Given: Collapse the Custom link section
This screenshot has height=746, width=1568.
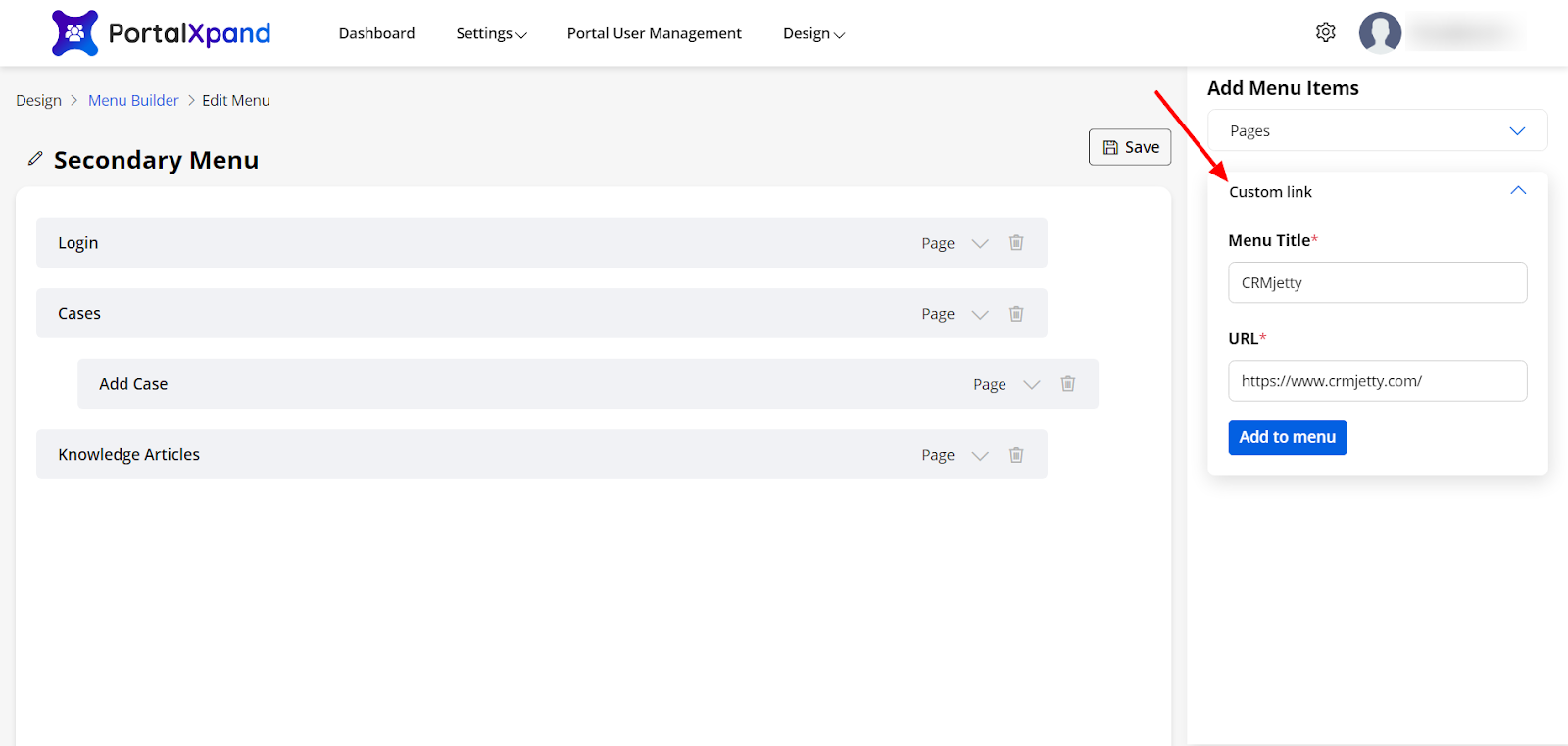Looking at the screenshot, I should pyautogui.click(x=1518, y=191).
